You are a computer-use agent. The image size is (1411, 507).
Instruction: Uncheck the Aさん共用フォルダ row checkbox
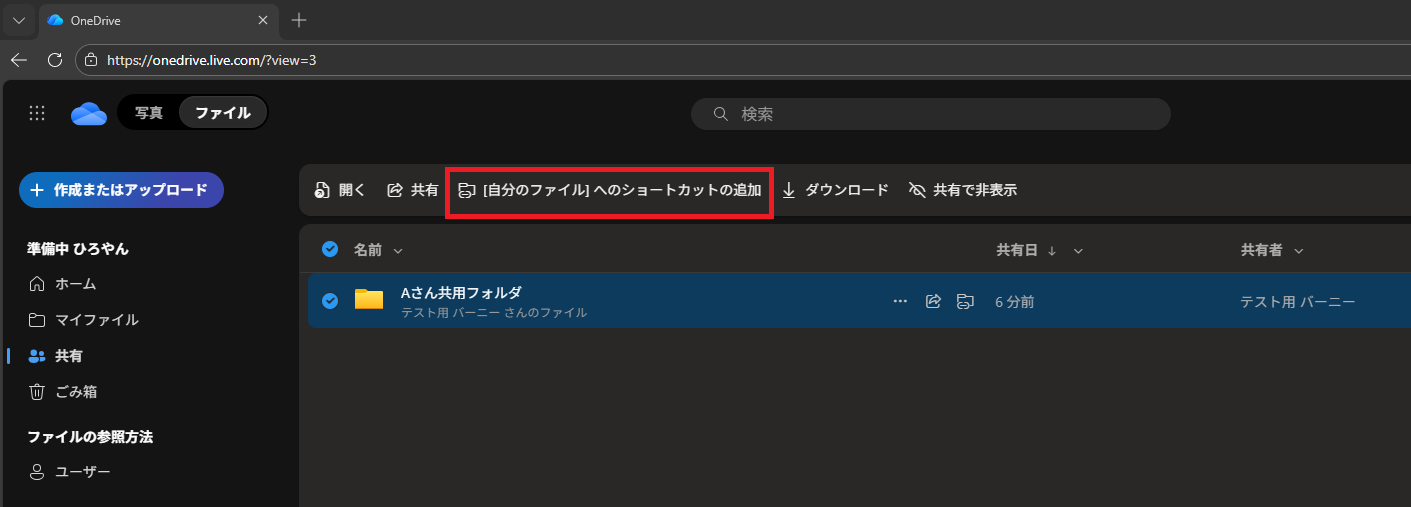point(330,301)
